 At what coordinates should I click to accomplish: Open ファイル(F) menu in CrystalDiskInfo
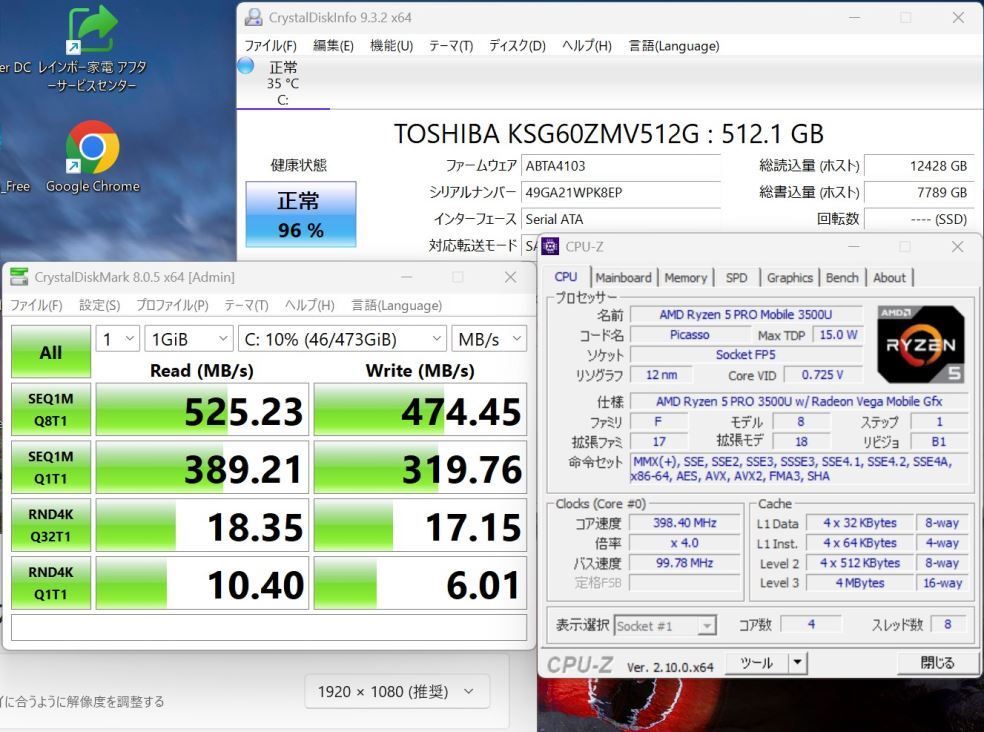tap(270, 46)
